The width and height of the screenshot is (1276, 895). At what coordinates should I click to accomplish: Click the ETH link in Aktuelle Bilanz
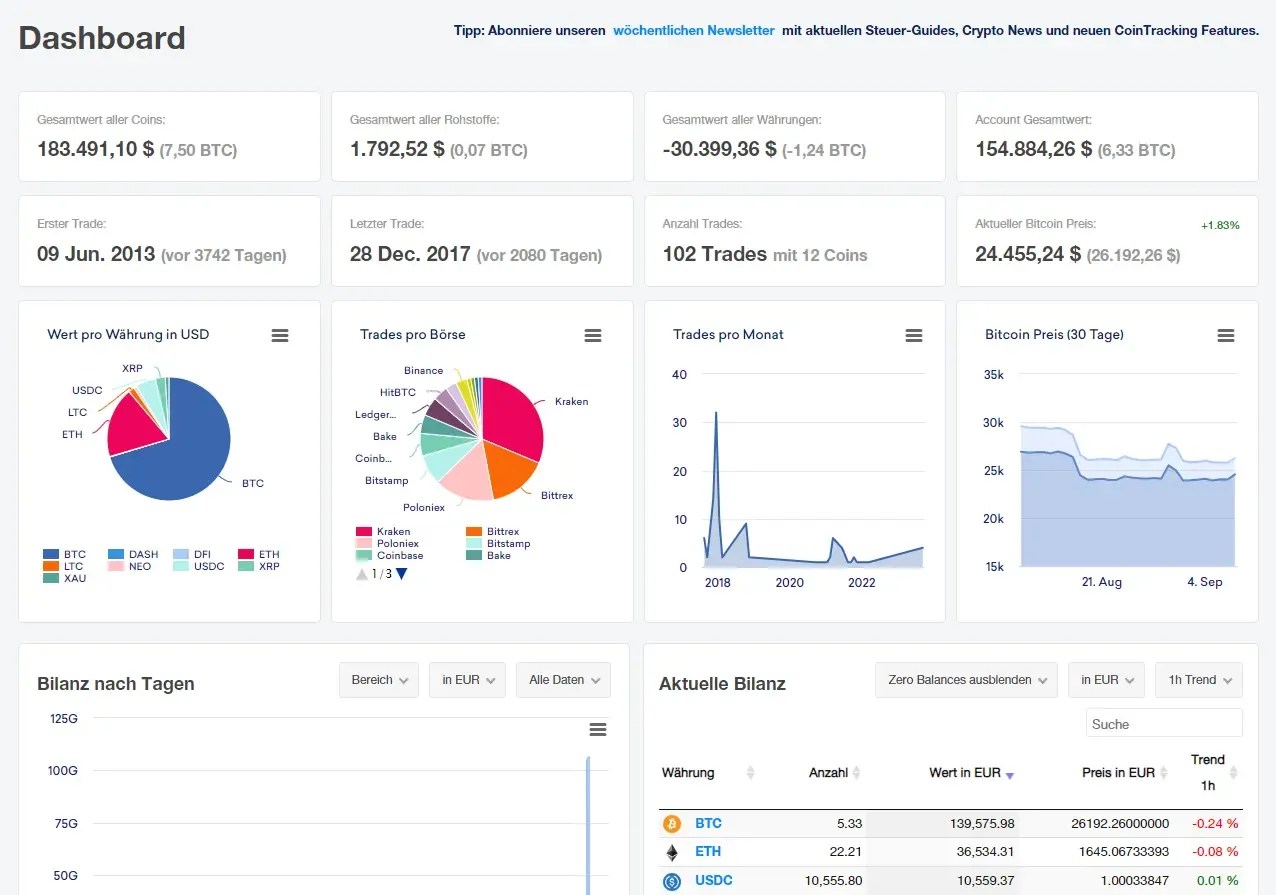coord(707,851)
